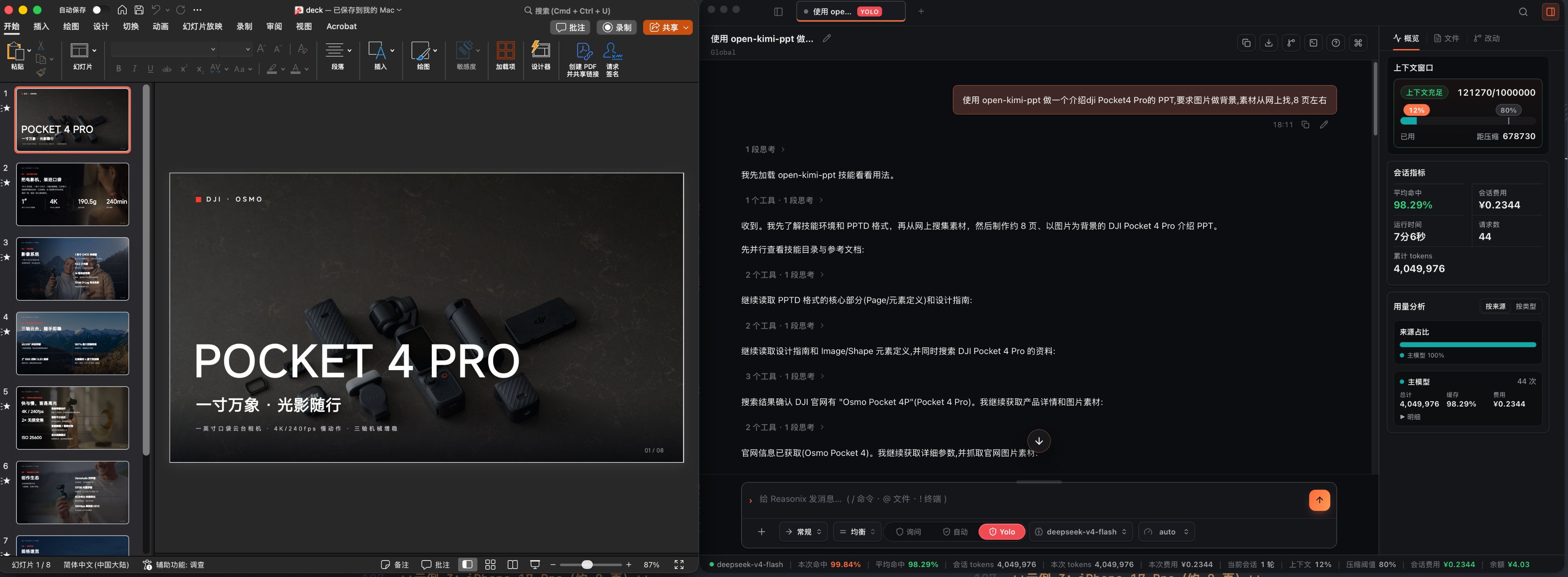1568x577 pixels.
Task: Click the help question mark icon
Action: 1336,43
